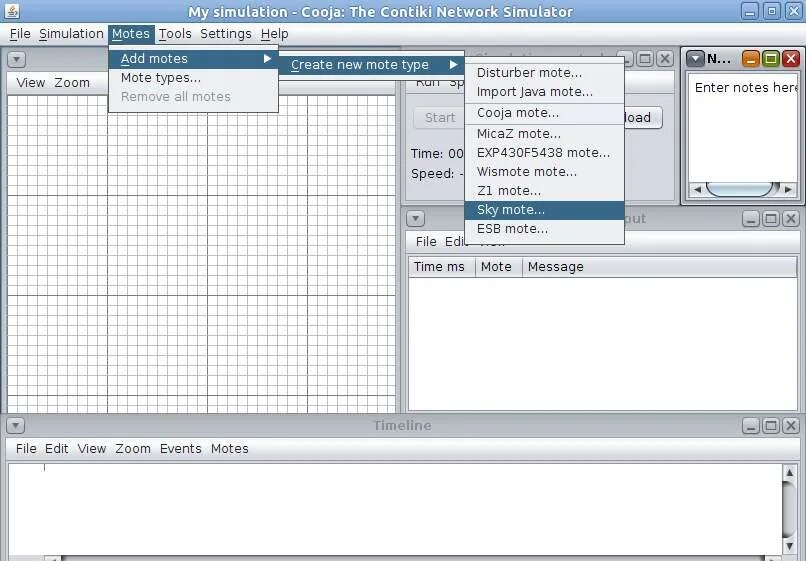
Task: Click Message column header
Action: pos(660,267)
